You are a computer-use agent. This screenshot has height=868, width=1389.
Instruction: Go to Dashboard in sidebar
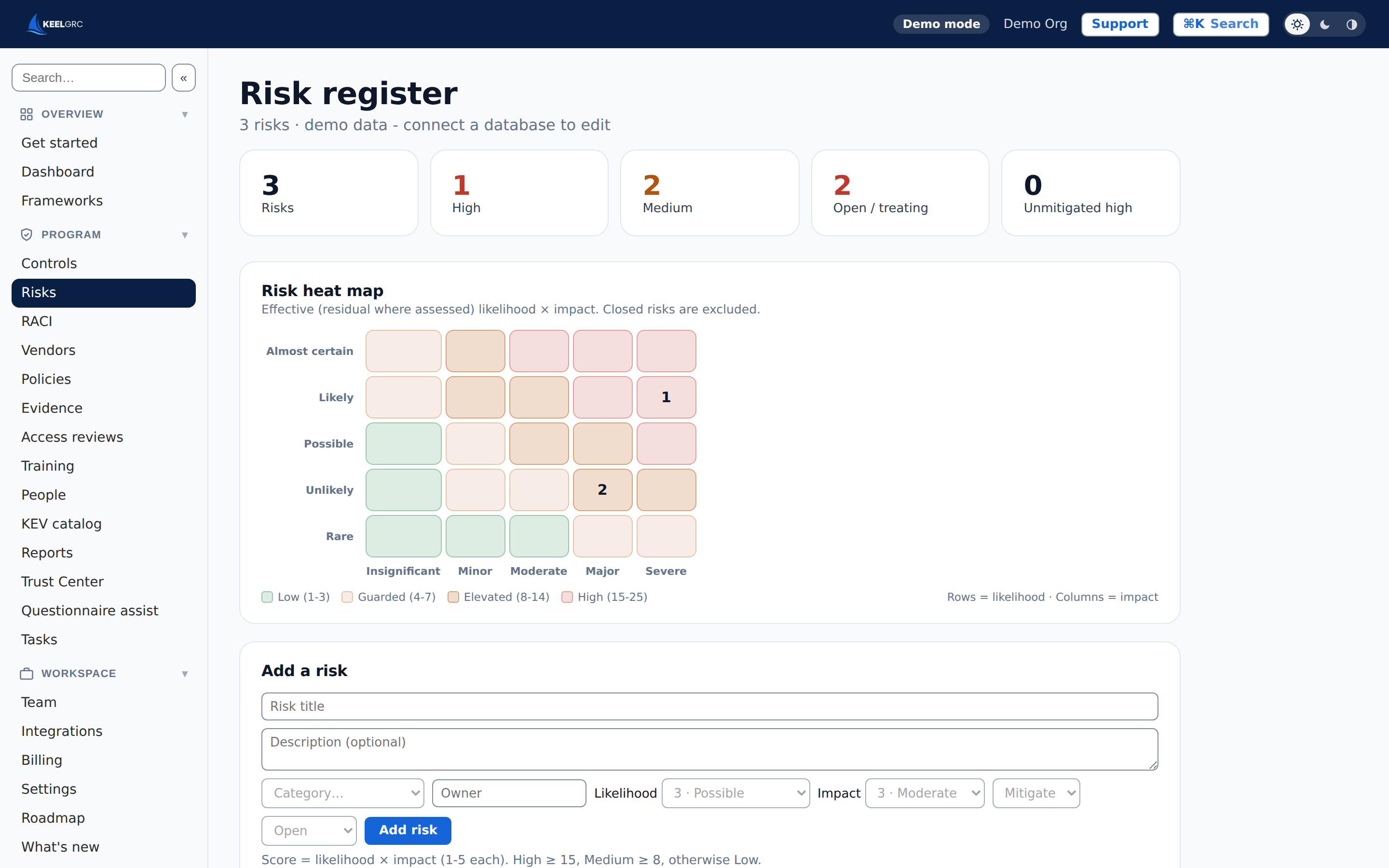tap(103, 172)
